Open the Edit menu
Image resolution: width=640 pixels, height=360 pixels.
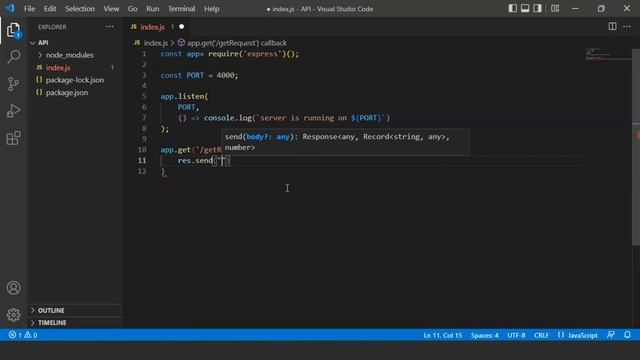[x=50, y=9]
